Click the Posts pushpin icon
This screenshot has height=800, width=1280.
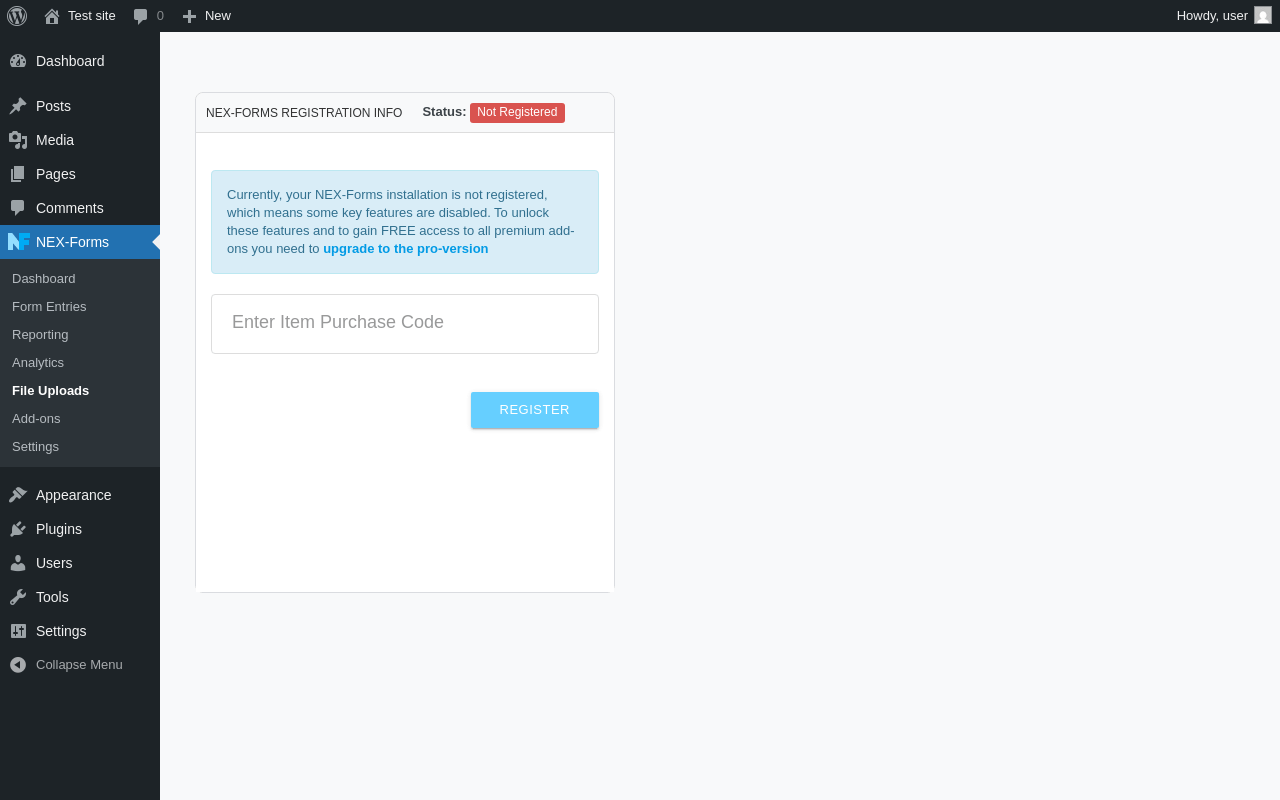pos(18,106)
